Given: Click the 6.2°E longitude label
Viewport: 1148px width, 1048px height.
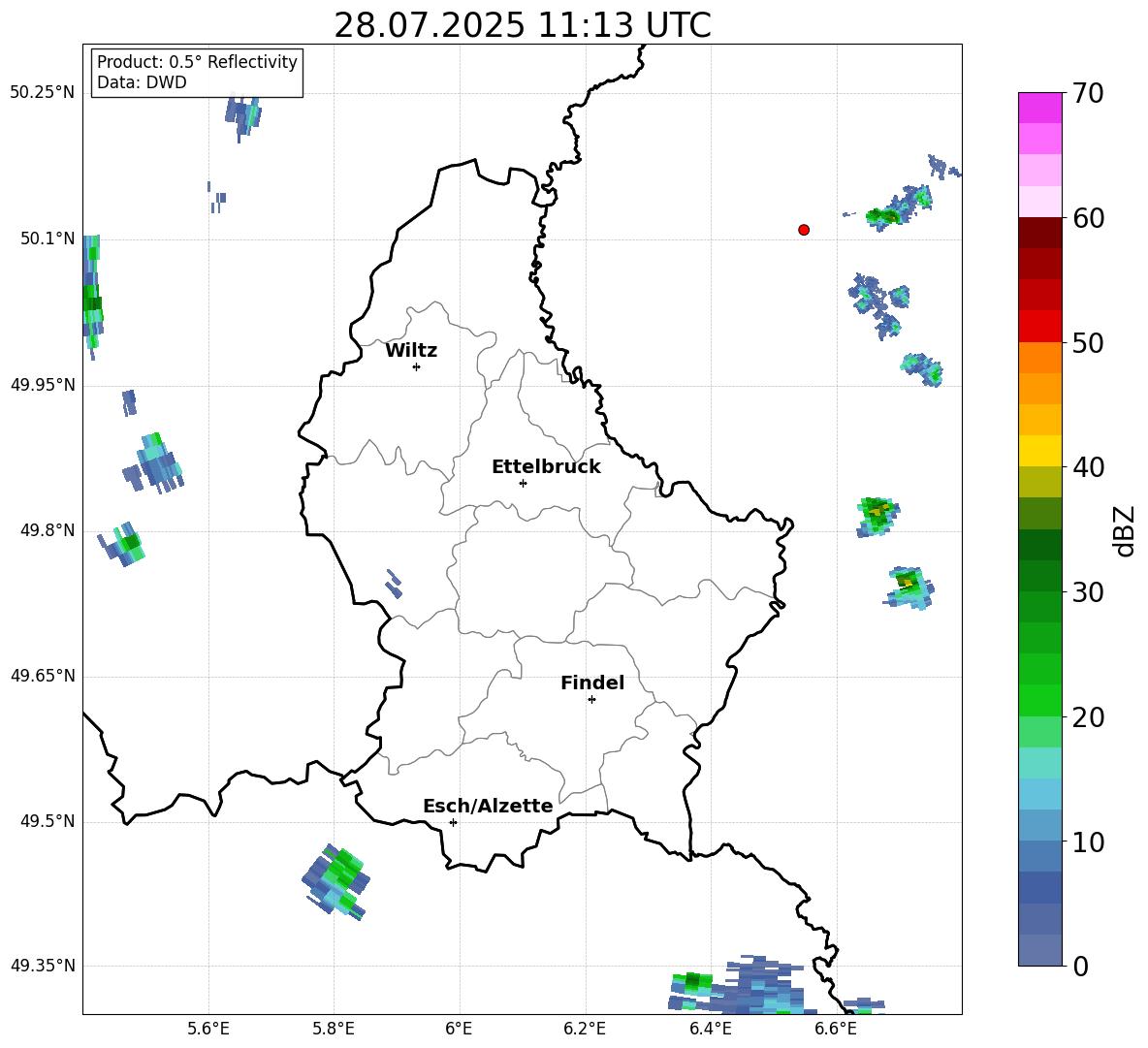Looking at the screenshot, I should (x=585, y=1029).
